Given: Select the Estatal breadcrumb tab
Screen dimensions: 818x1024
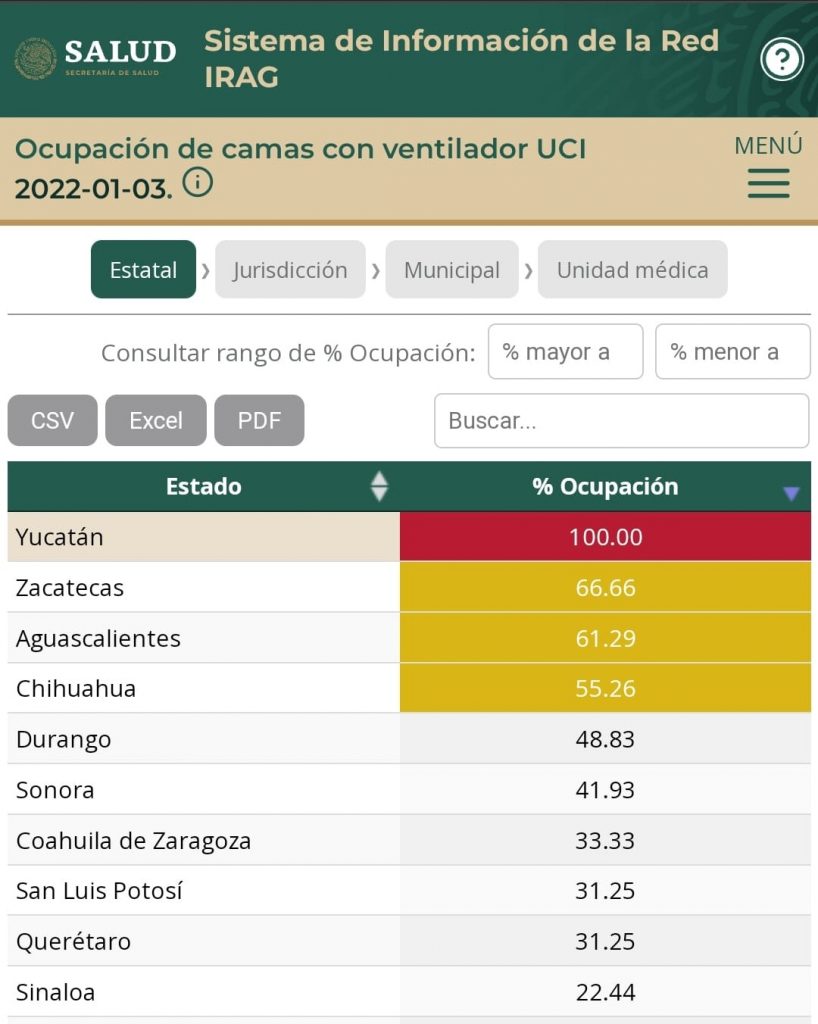Looking at the screenshot, I should (x=142, y=269).
